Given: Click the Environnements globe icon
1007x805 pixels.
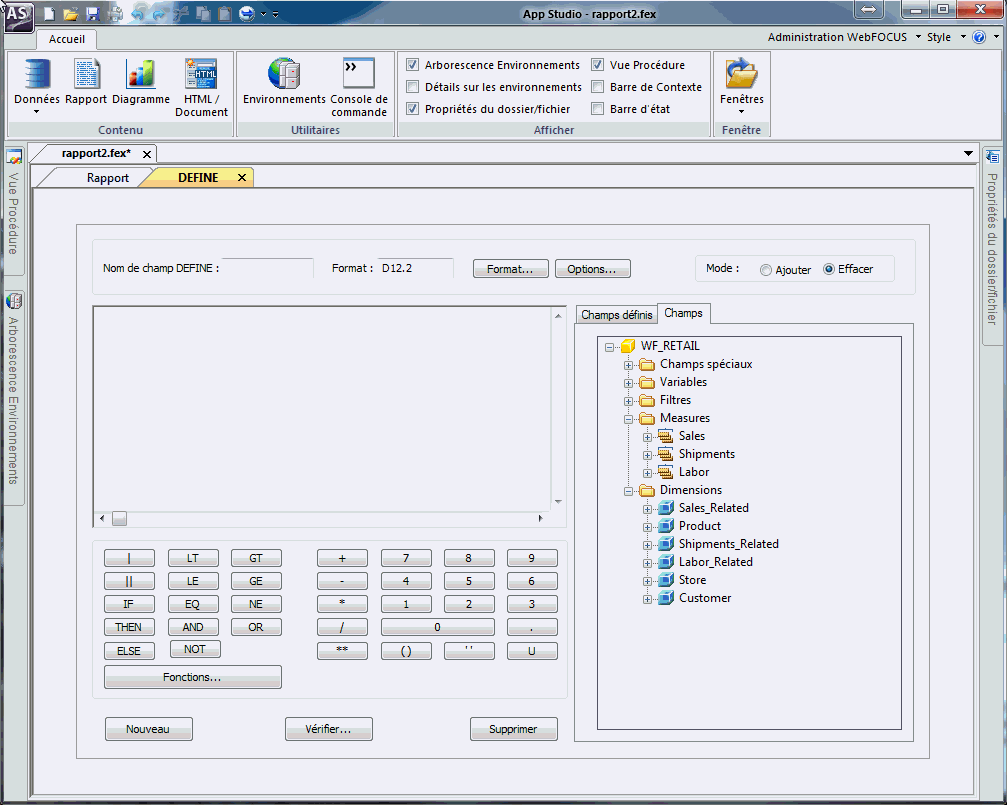Looking at the screenshot, I should click(x=284, y=73).
